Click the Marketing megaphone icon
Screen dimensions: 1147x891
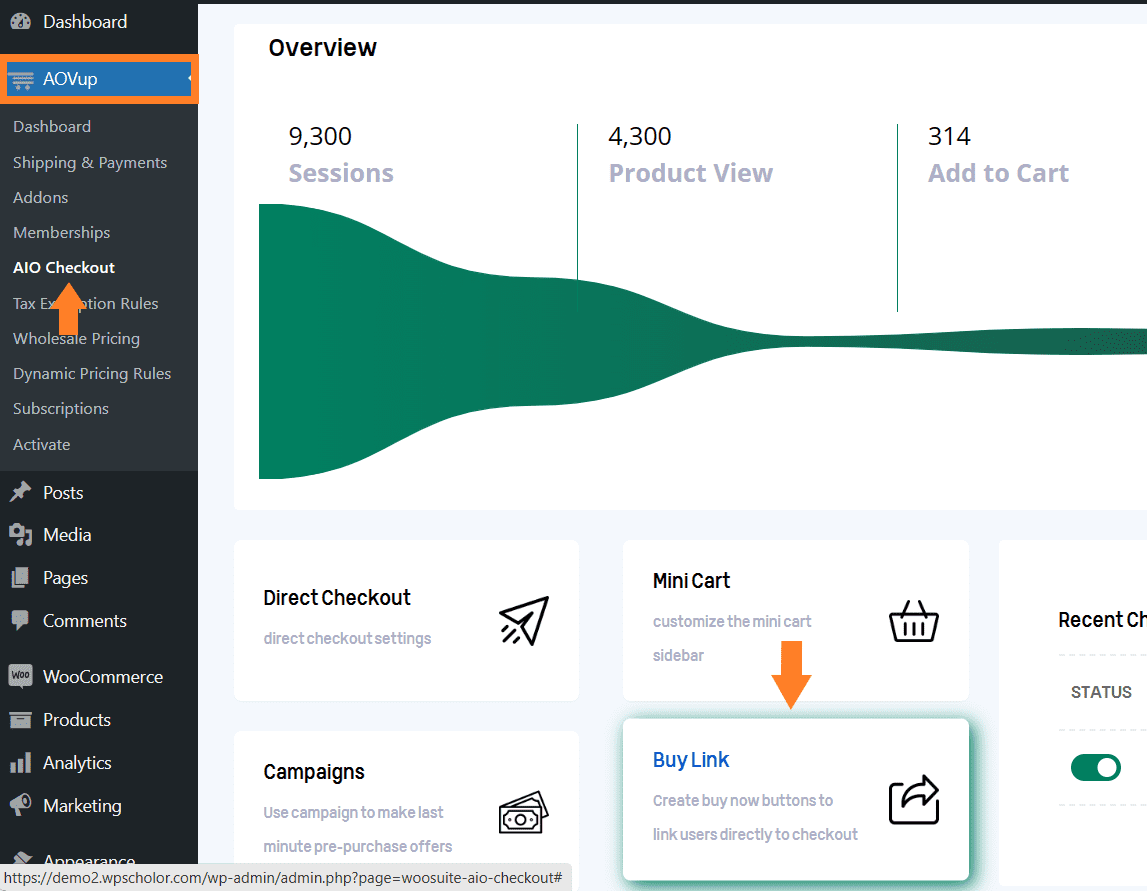point(20,805)
